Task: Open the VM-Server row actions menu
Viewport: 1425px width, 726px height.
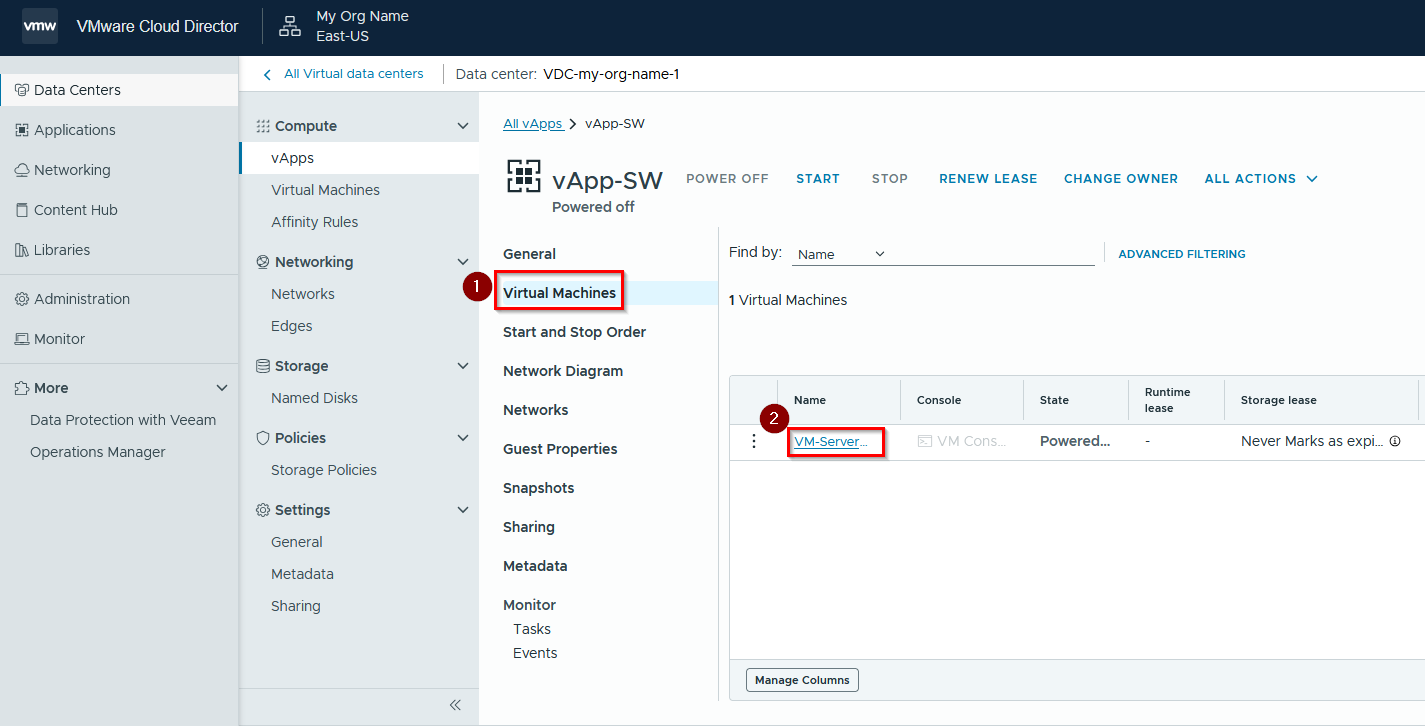Action: click(754, 441)
